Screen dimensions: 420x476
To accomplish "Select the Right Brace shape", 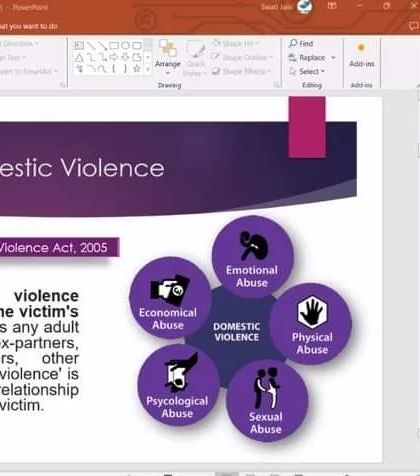I will click(125, 69).
